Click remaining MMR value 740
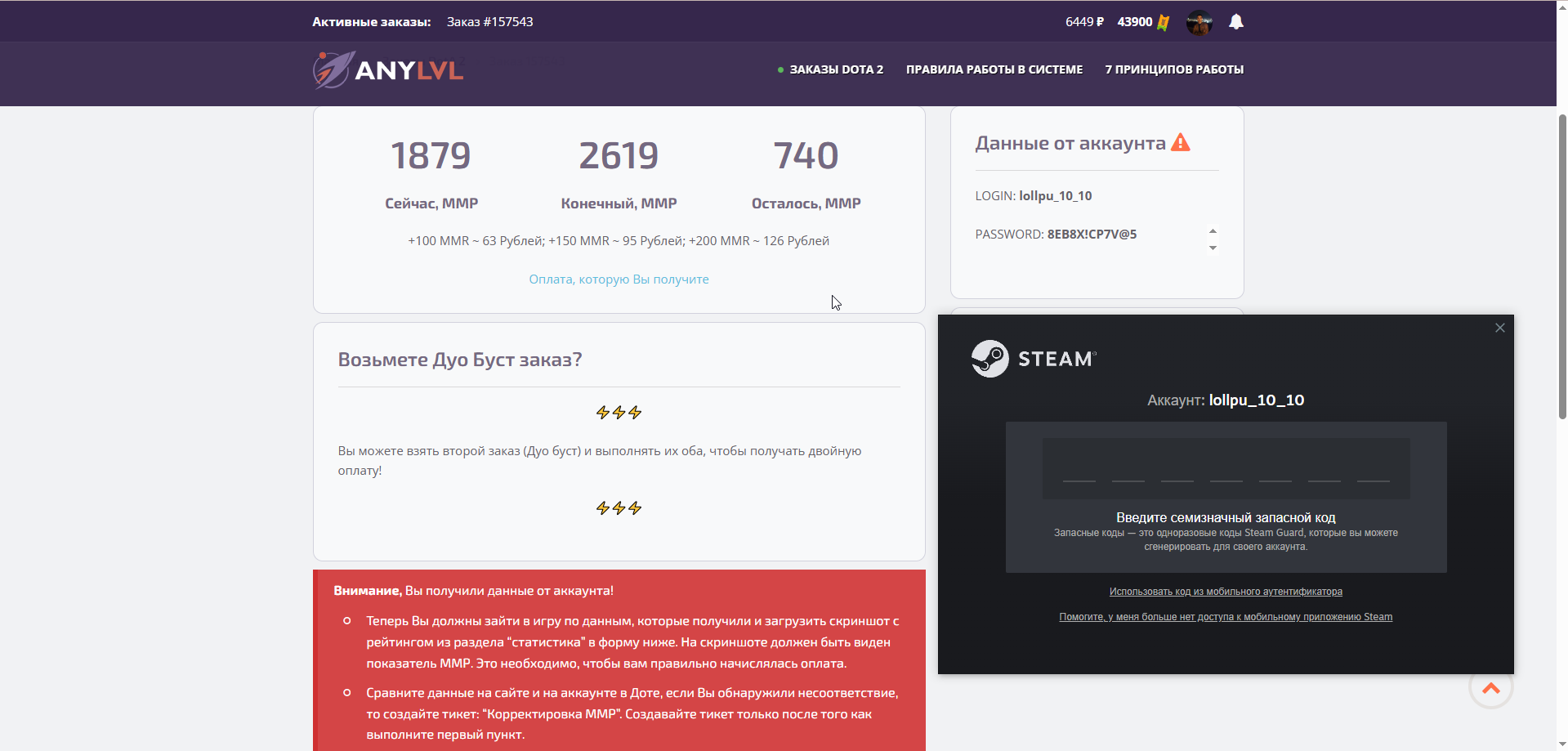The width and height of the screenshot is (1568, 751). pyautogui.click(x=806, y=155)
